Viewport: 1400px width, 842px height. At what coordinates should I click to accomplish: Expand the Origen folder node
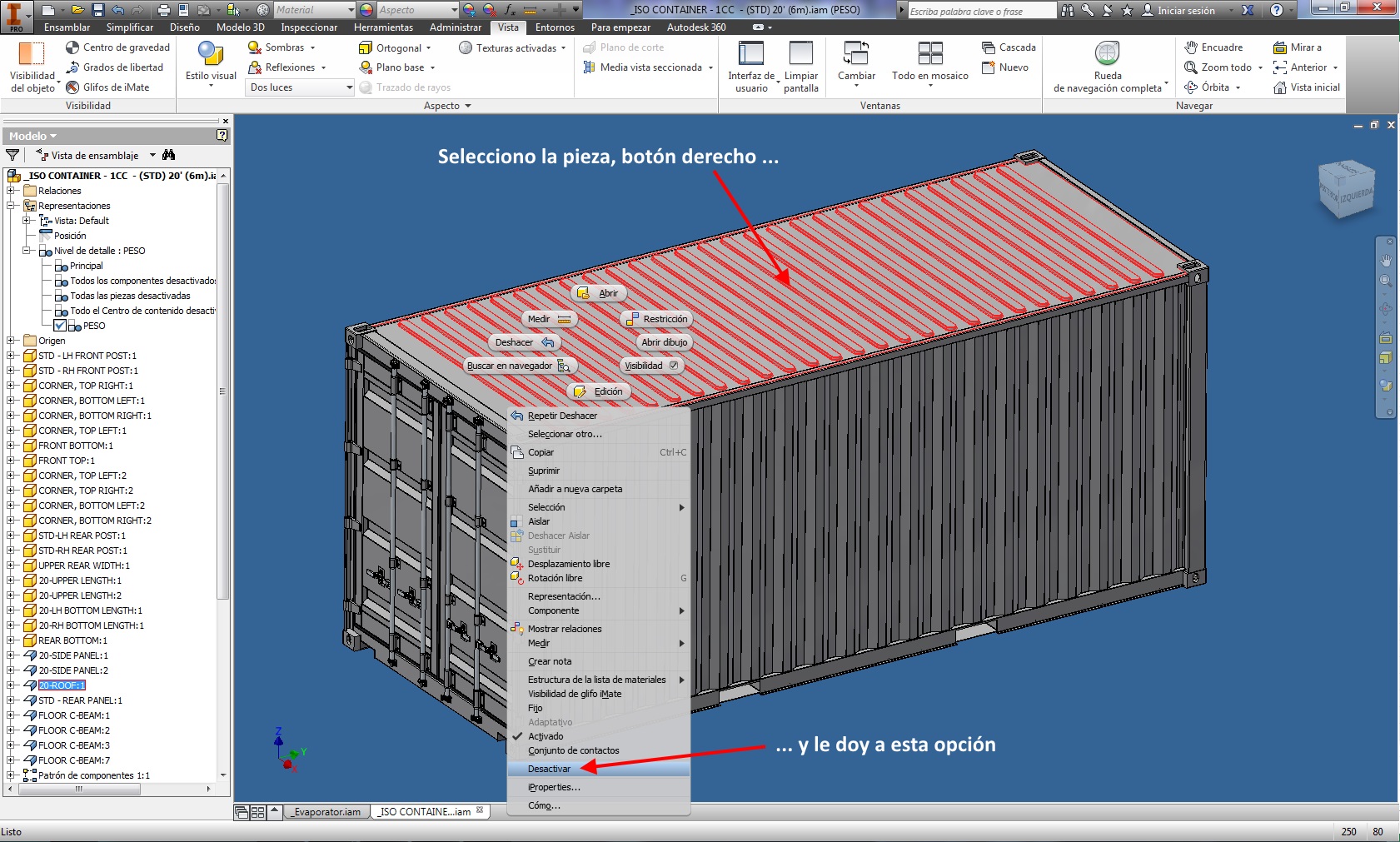11,341
